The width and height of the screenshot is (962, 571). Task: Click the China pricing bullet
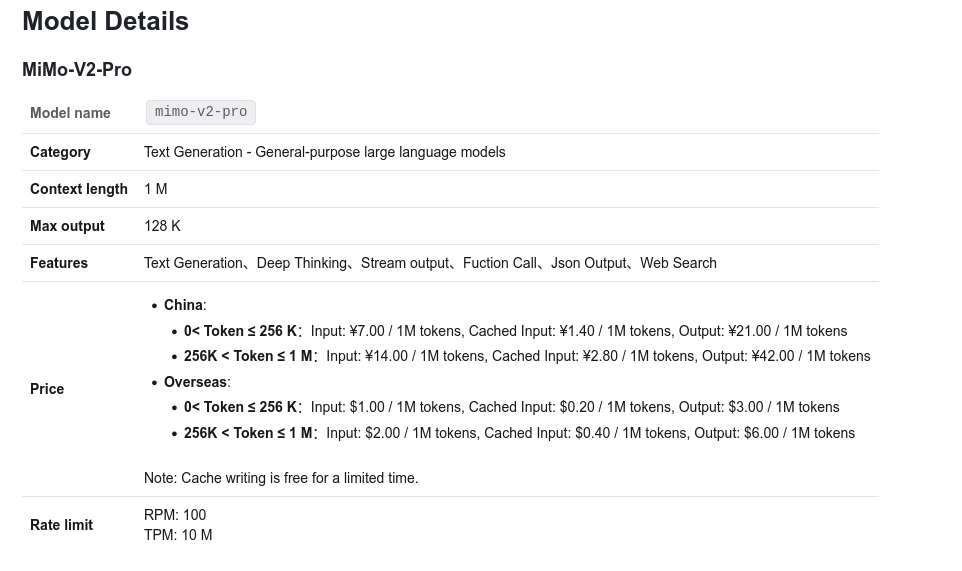(x=185, y=305)
